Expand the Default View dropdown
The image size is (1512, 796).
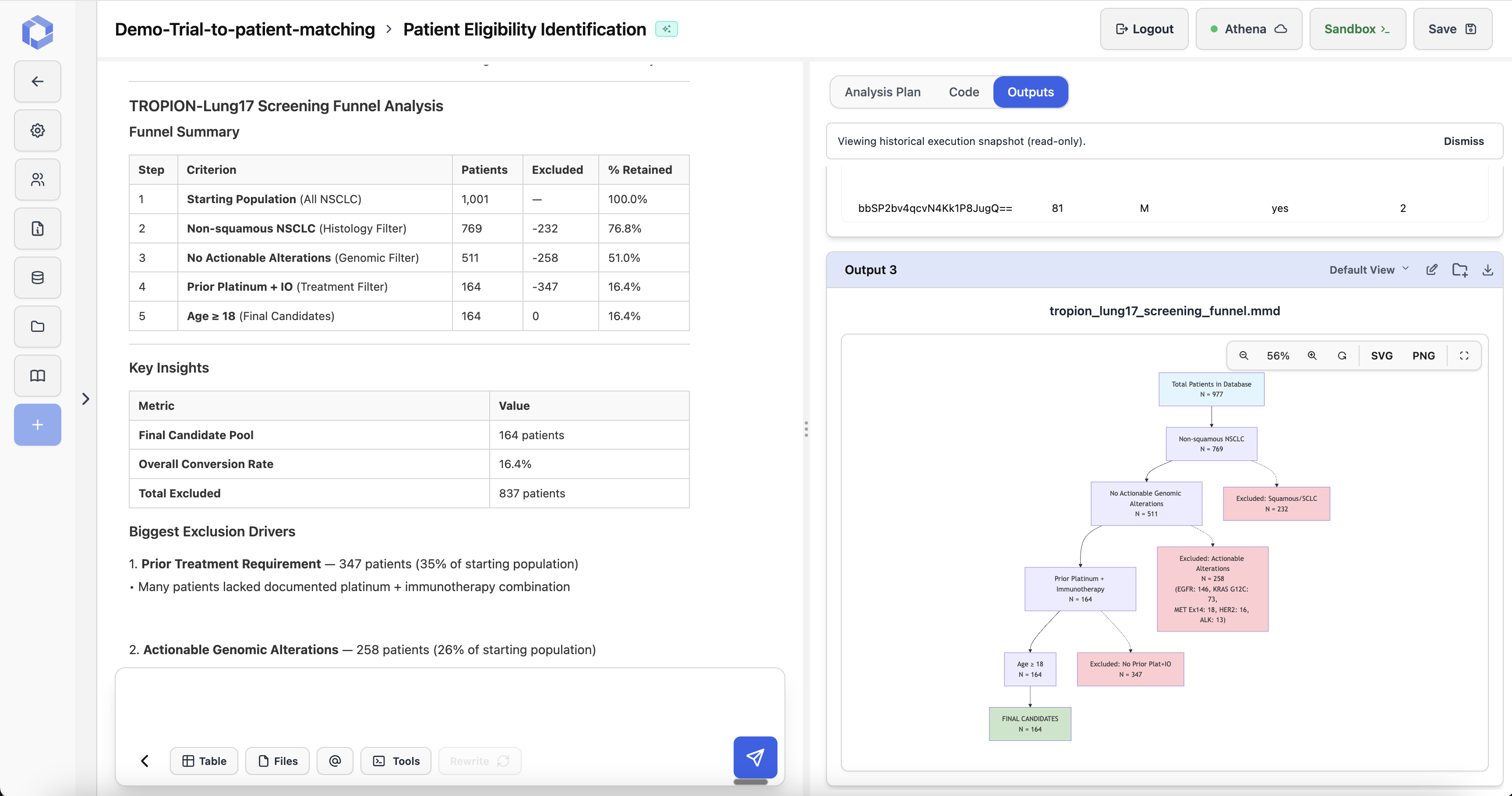pyautogui.click(x=1367, y=269)
